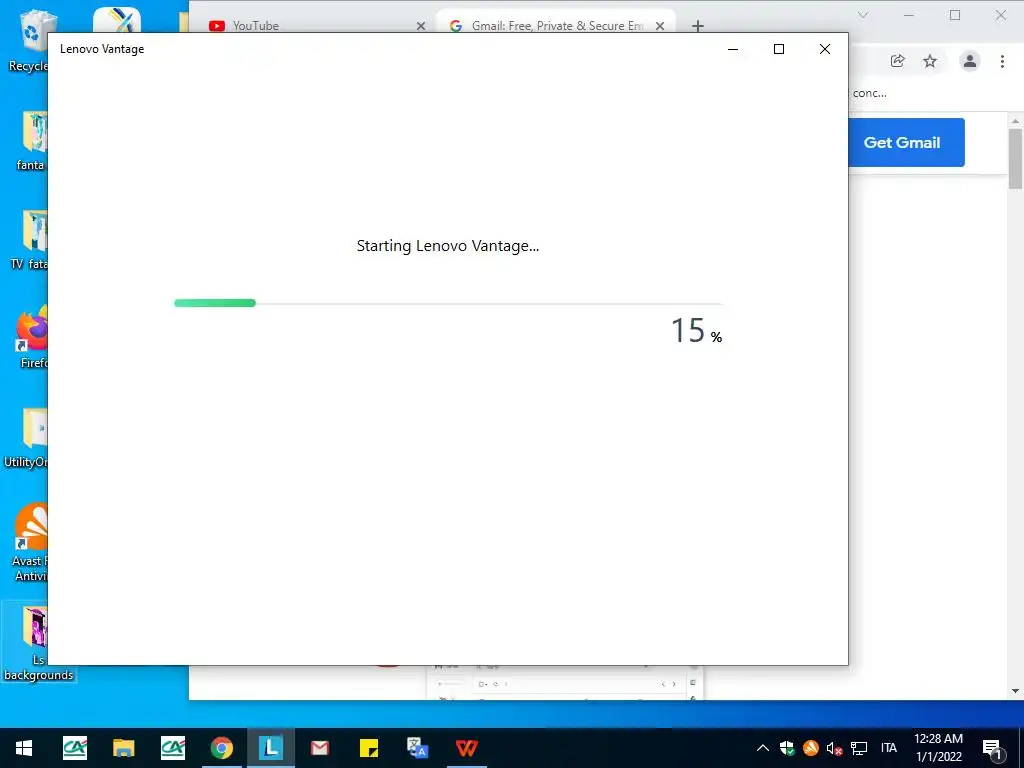Select the TV desktop folder
Viewport: 1024px width, 768px height.
click(29, 240)
